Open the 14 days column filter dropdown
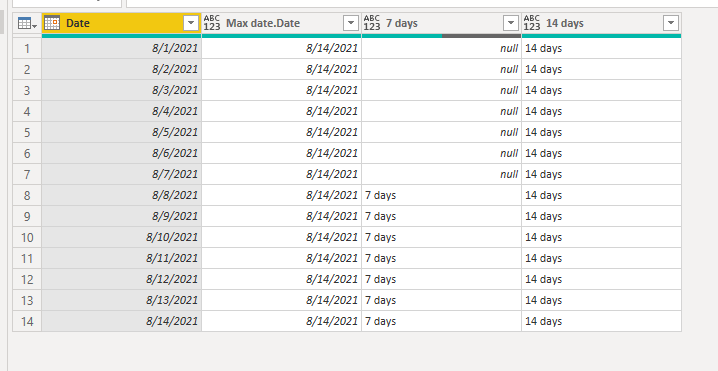Screen dimensions: 718x371 [670, 23]
